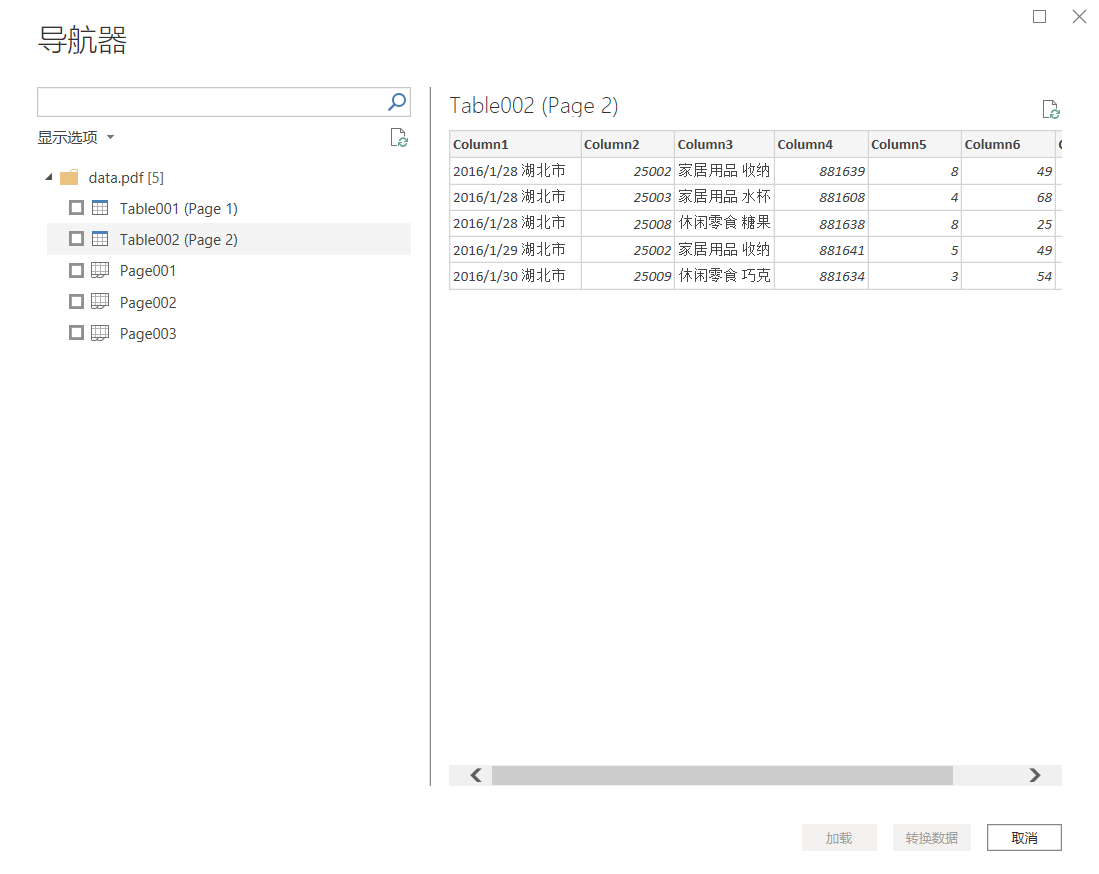
Task: Close the navigator dialog
Action: pyautogui.click(x=1079, y=16)
